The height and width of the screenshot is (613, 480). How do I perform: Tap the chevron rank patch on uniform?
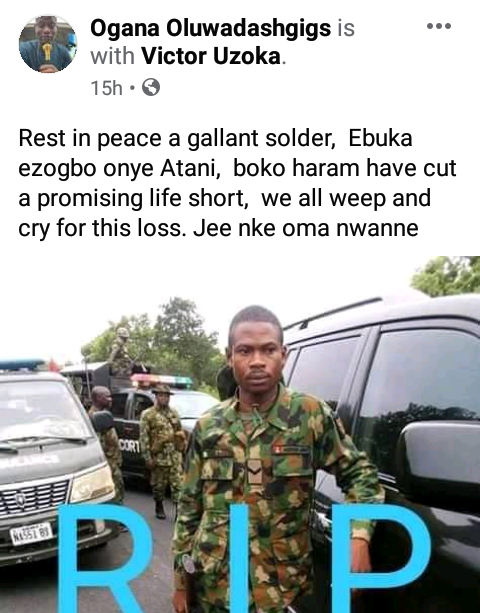(x=254, y=470)
